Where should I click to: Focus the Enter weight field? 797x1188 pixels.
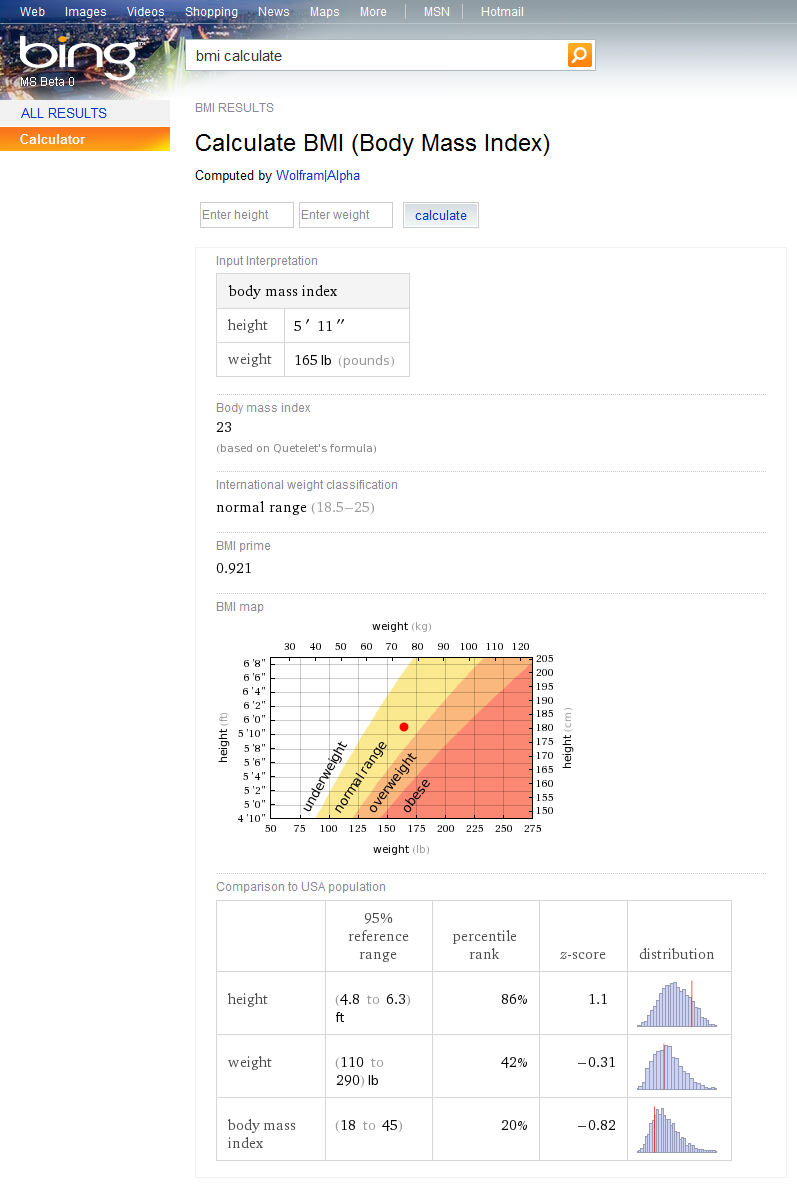click(345, 215)
